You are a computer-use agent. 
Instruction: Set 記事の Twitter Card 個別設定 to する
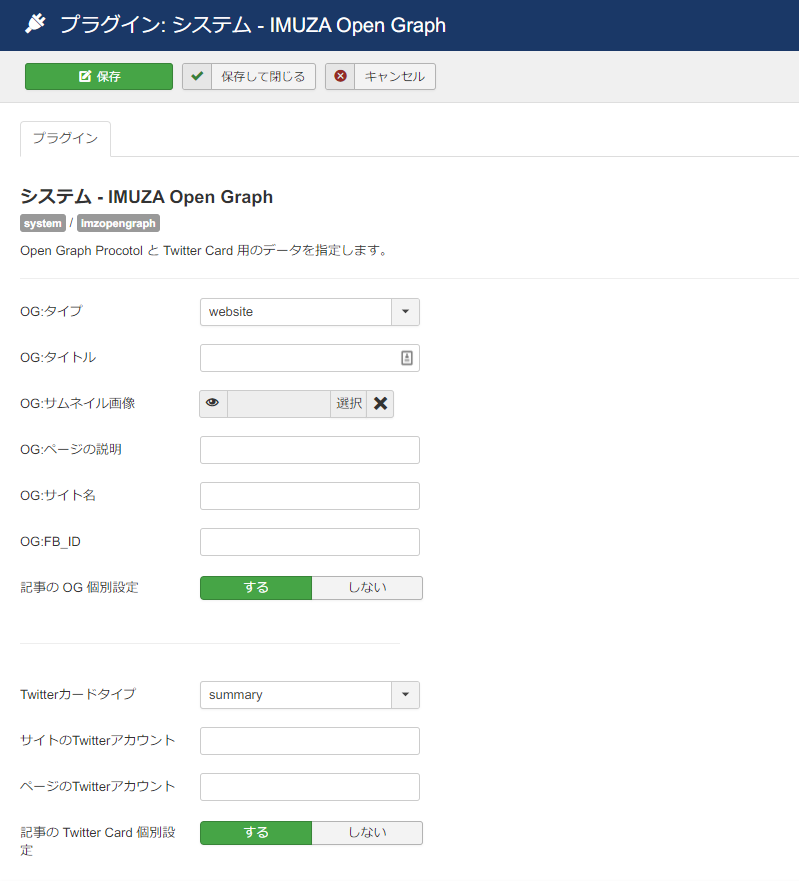coord(256,833)
